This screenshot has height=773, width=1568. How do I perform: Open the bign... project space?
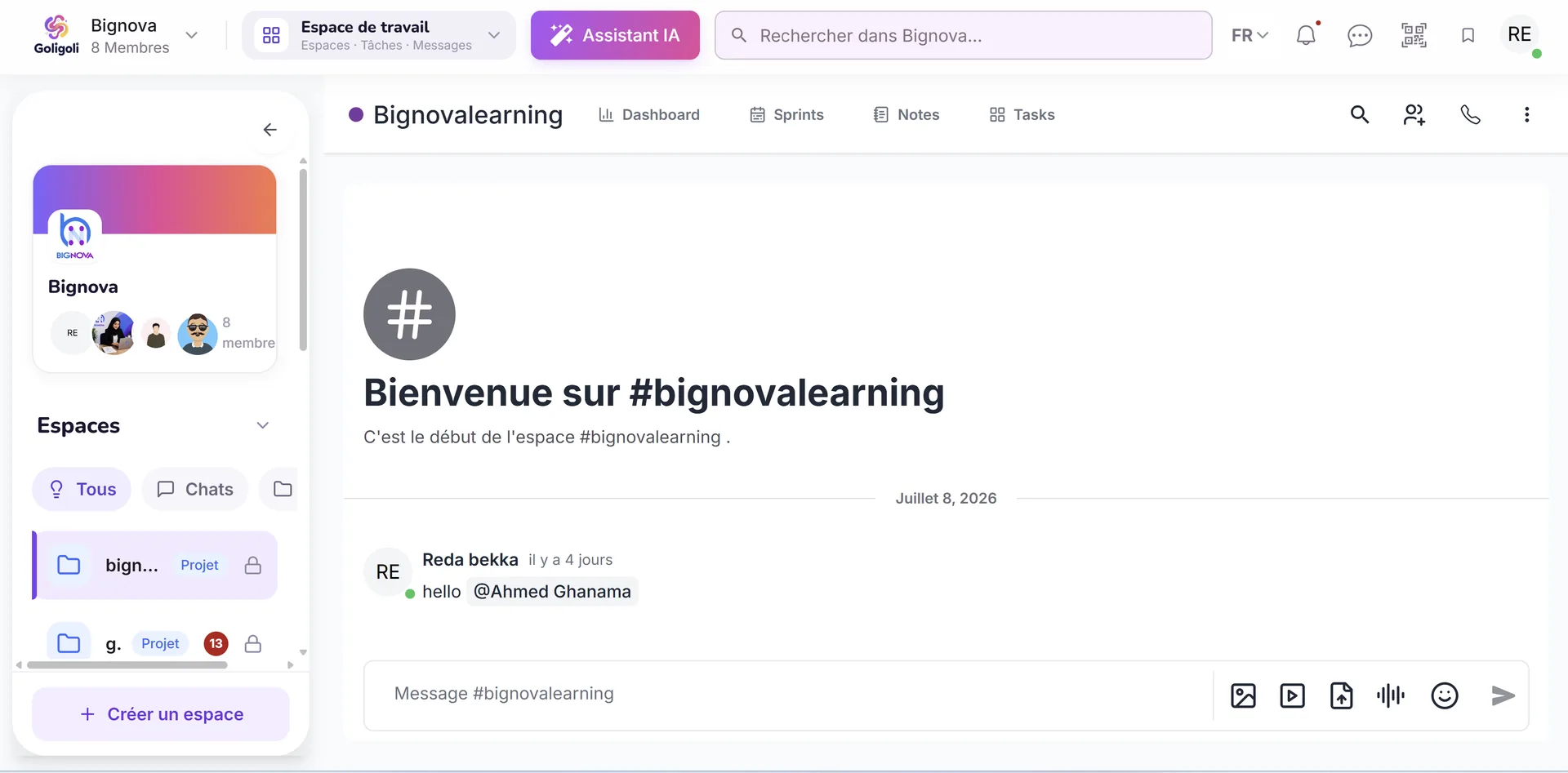[x=155, y=565]
